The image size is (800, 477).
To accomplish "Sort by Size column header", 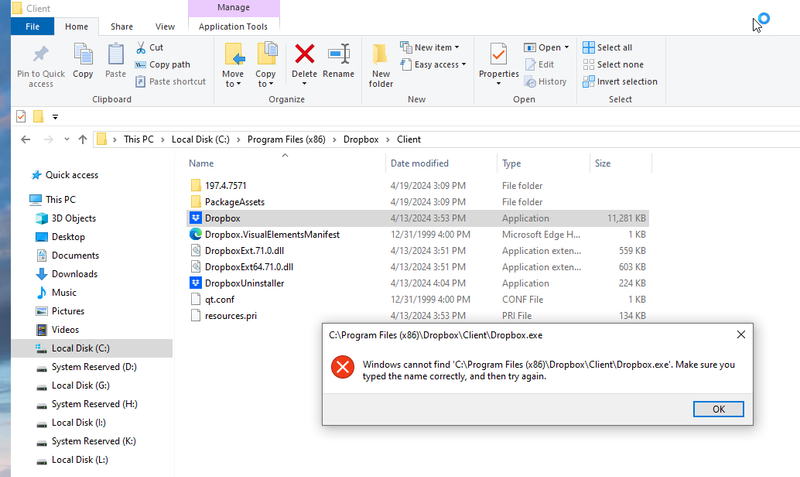I will click(603, 163).
